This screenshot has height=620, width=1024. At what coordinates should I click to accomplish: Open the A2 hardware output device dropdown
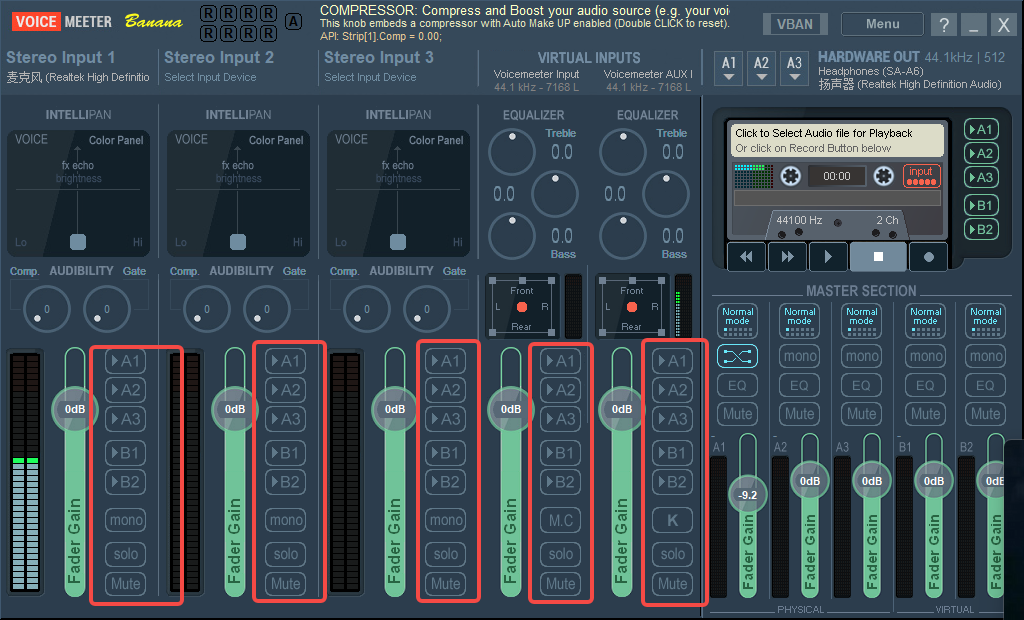(x=761, y=68)
